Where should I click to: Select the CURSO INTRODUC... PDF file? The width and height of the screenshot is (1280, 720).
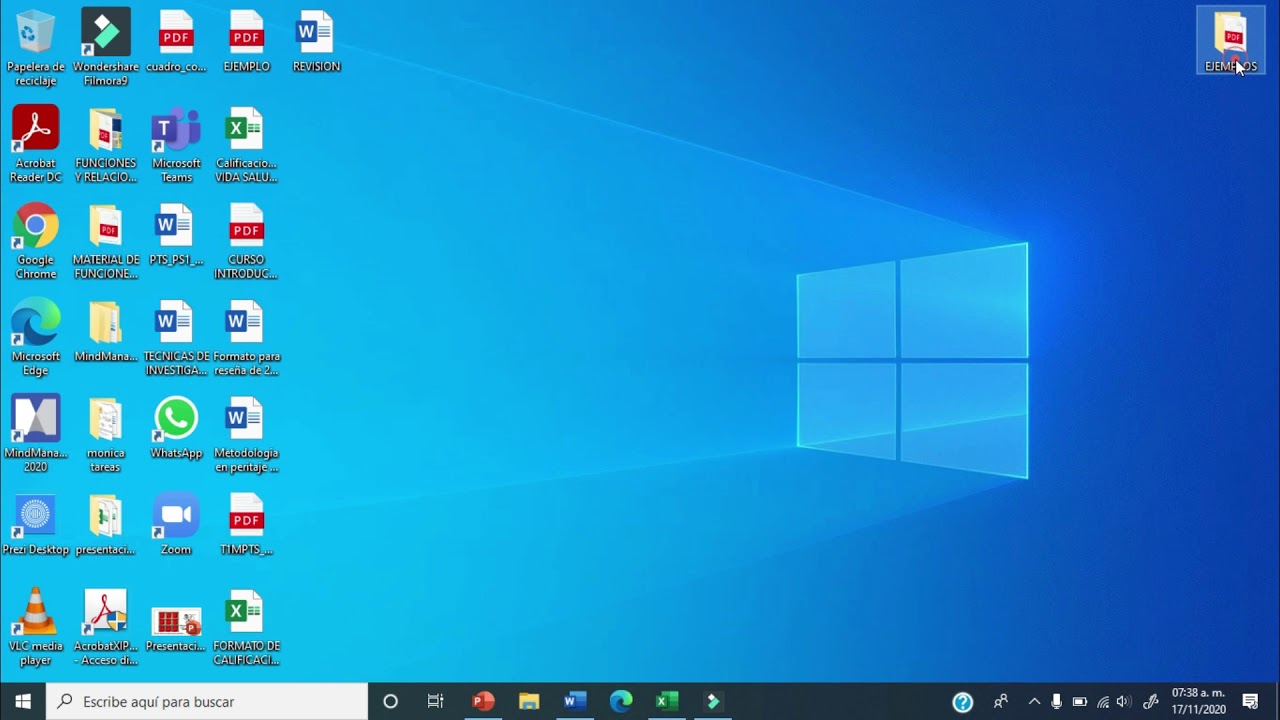pyautogui.click(x=246, y=242)
